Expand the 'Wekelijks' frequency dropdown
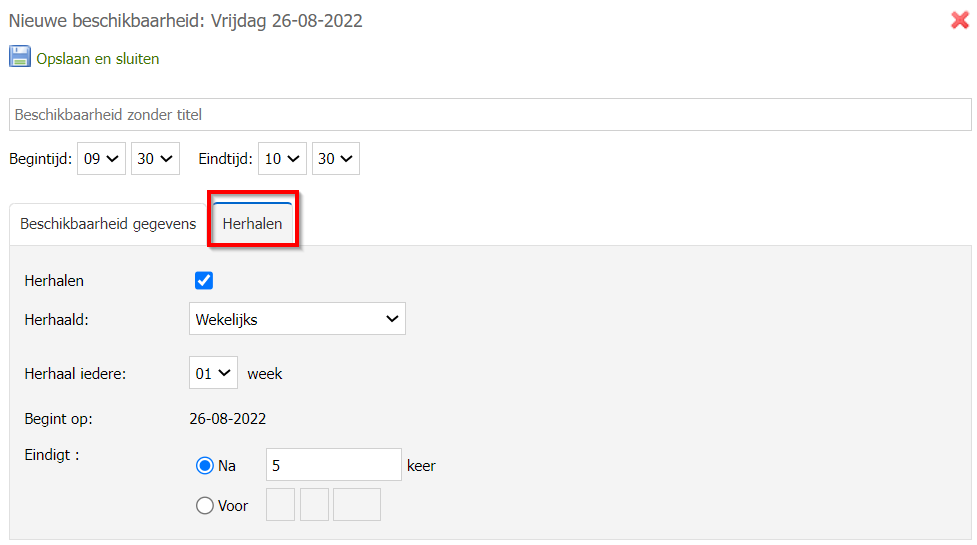The image size is (977, 545). pos(297,319)
